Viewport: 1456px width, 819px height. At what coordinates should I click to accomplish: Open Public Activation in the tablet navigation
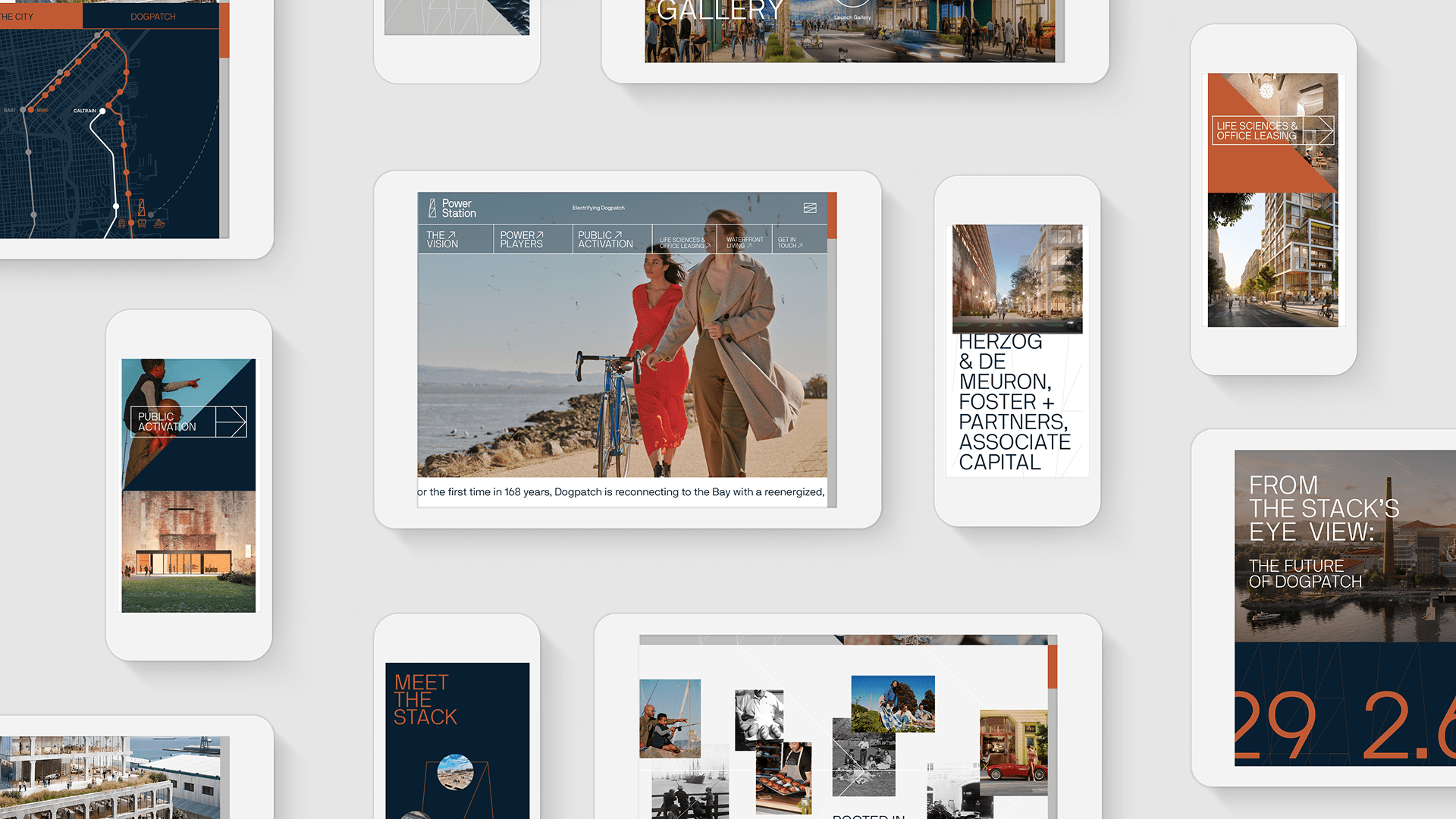(605, 240)
